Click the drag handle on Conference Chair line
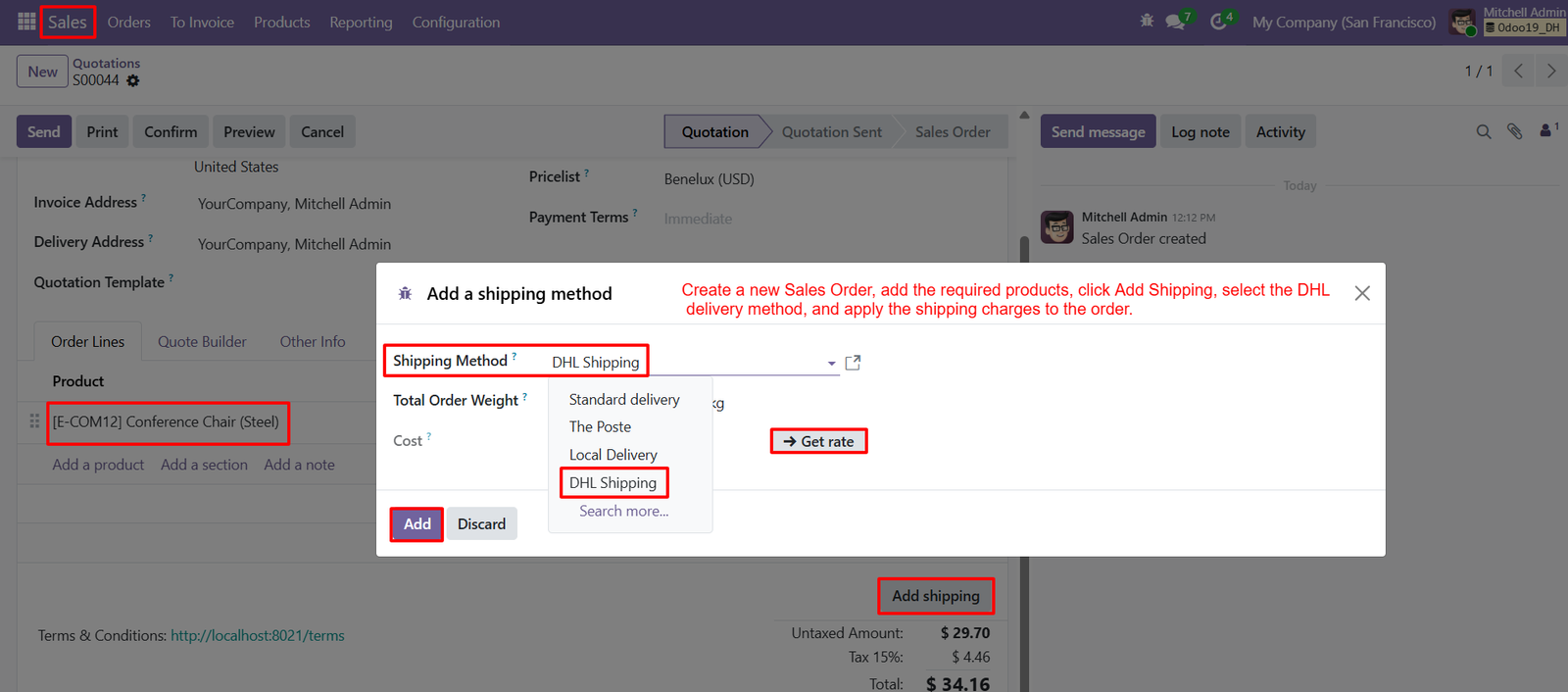The width and height of the screenshot is (1568, 692). tap(34, 420)
